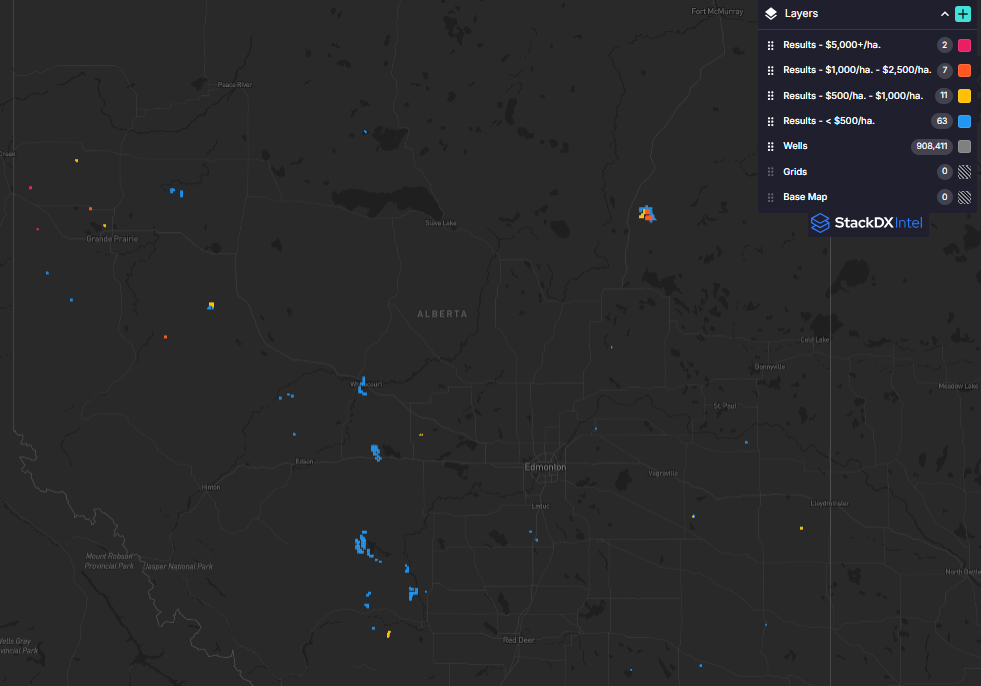The height and width of the screenshot is (686, 981).
Task: Grab the drag handle for Wells layer
Action: pyautogui.click(x=770, y=146)
